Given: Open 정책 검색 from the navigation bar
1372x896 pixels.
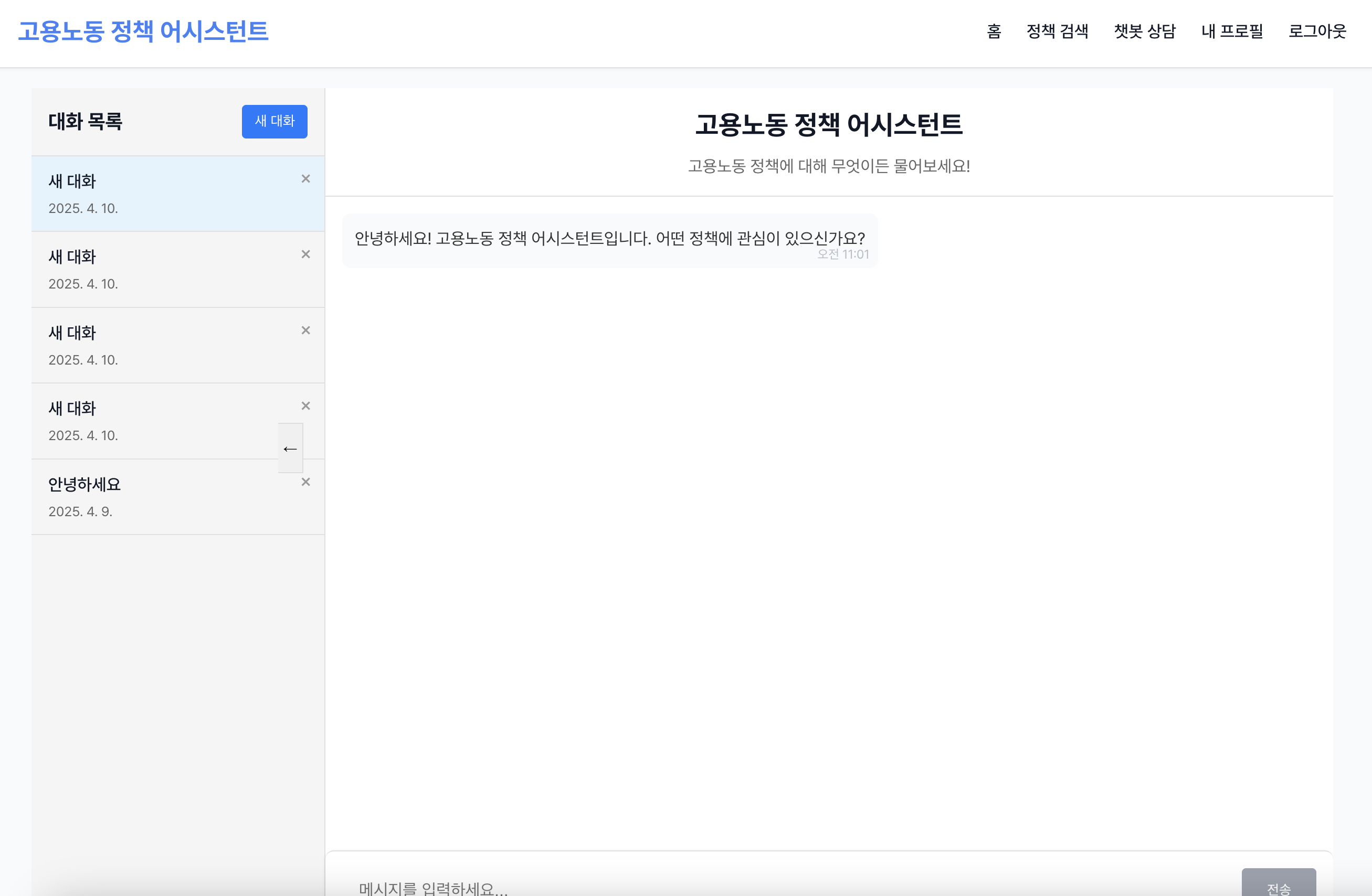Looking at the screenshot, I should pyautogui.click(x=1057, y=31).
